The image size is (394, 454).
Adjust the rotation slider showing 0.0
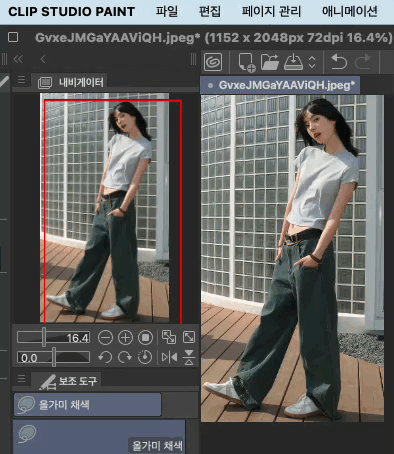point(54,357)
